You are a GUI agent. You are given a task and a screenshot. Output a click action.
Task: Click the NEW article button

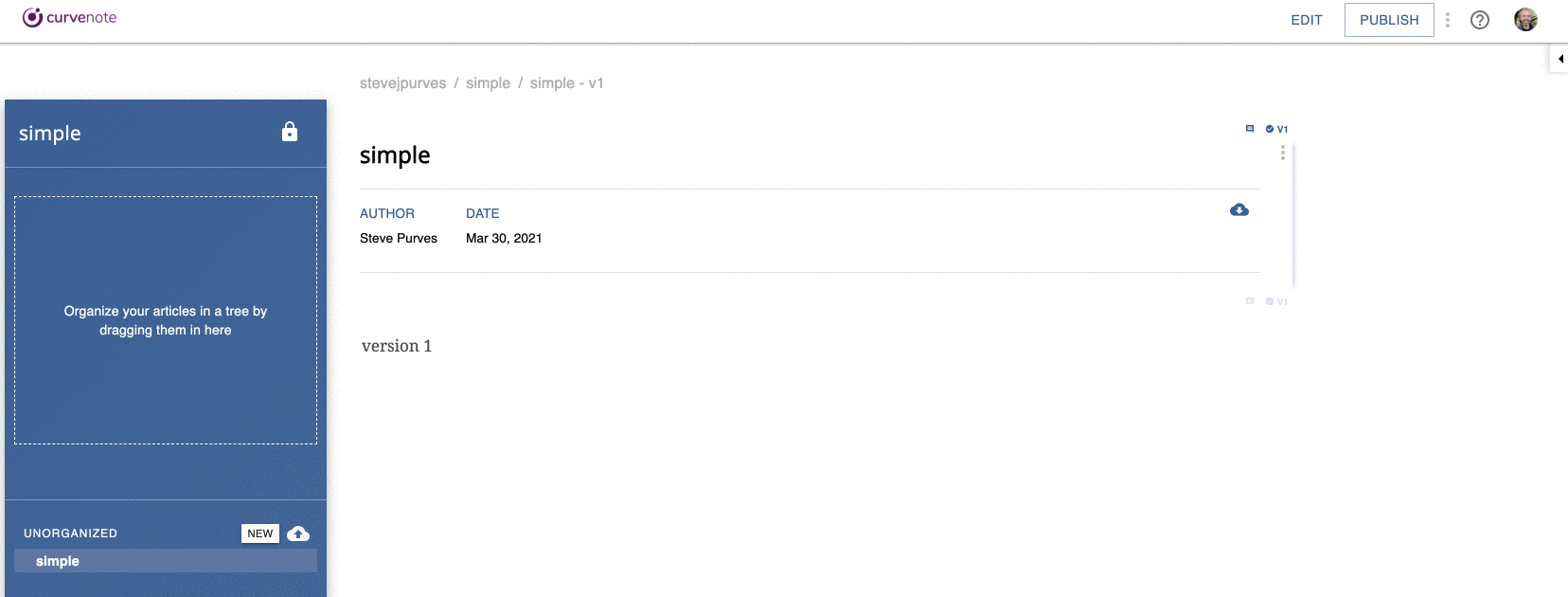(260, 534)
